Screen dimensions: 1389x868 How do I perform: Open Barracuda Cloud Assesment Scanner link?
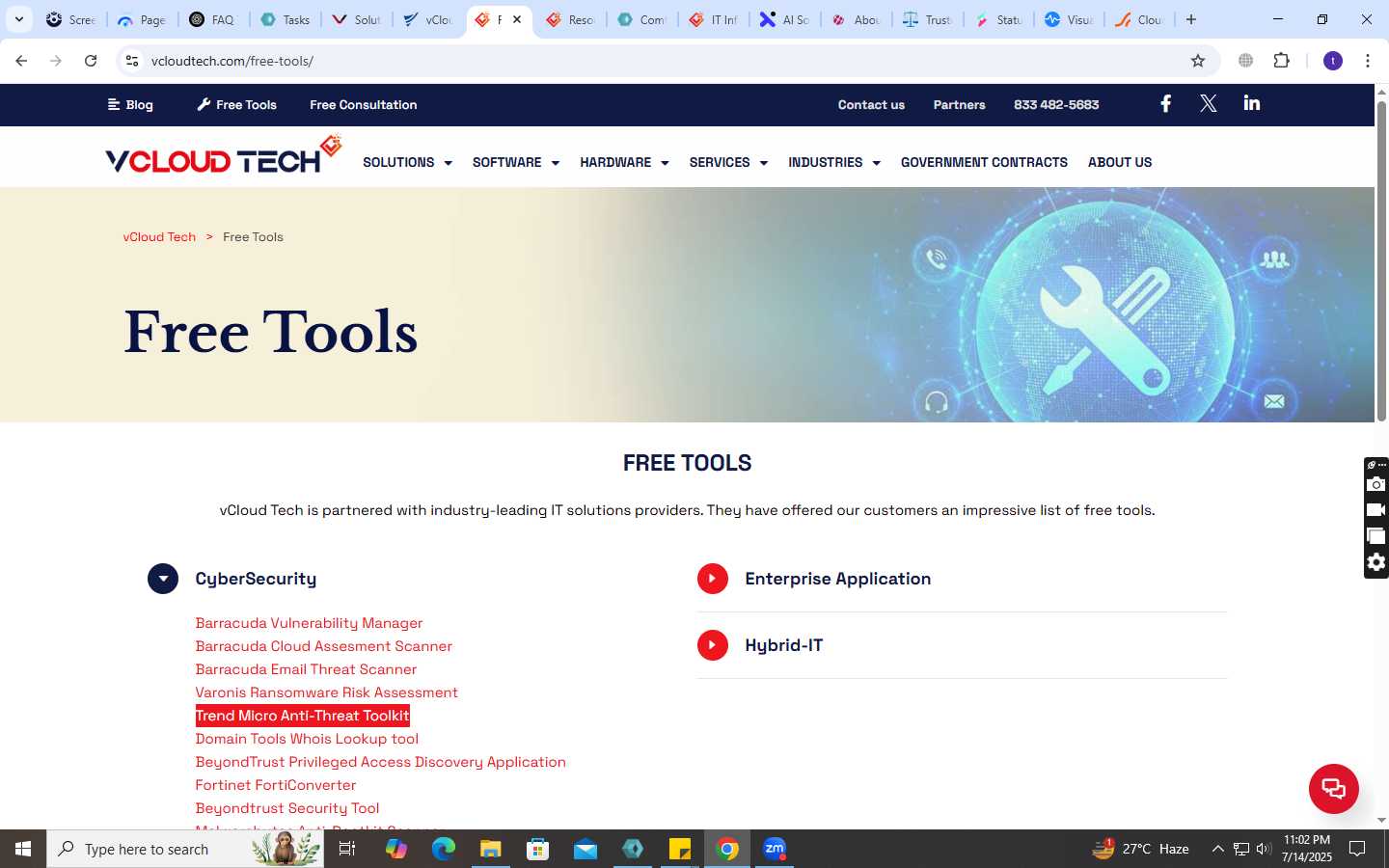(323, 646)
